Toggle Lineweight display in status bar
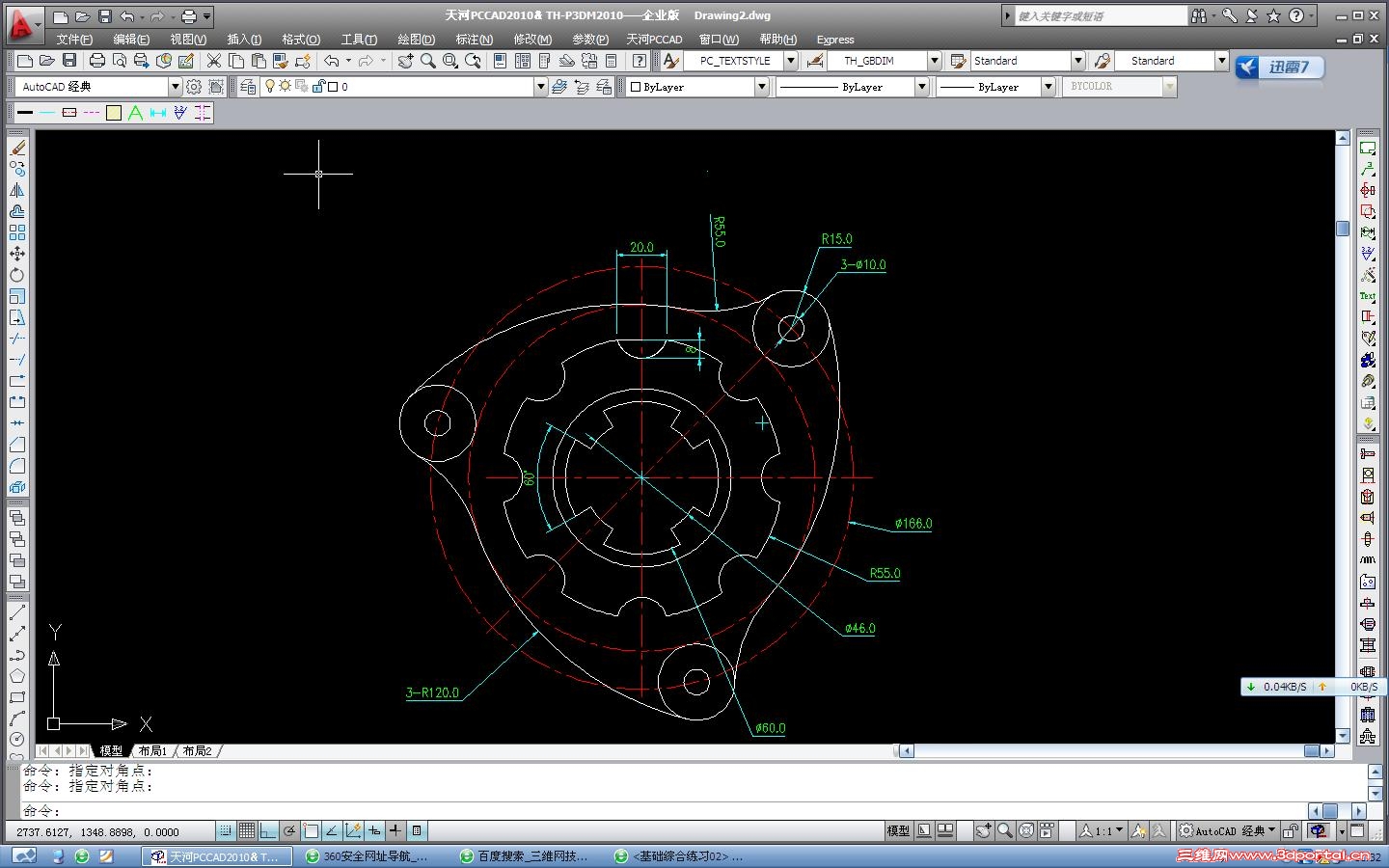 coord(395,831)
